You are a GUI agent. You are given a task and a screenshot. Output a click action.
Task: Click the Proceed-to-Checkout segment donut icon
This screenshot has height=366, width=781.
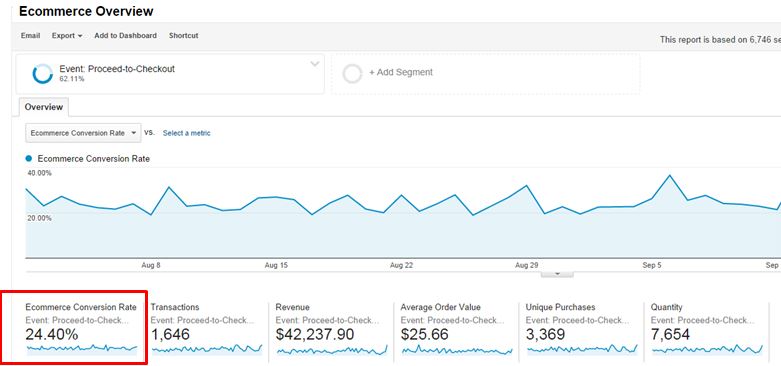[x=42, y=74]
